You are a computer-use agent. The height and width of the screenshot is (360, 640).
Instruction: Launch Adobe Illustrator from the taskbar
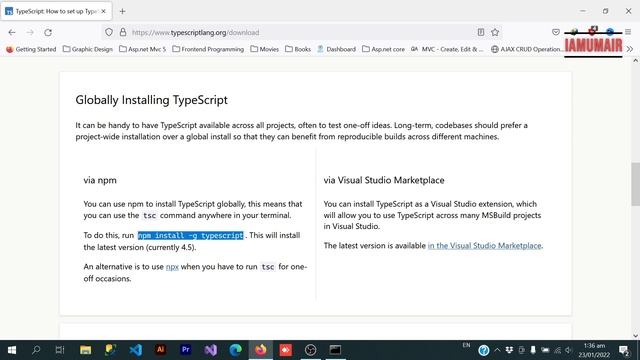160,350
